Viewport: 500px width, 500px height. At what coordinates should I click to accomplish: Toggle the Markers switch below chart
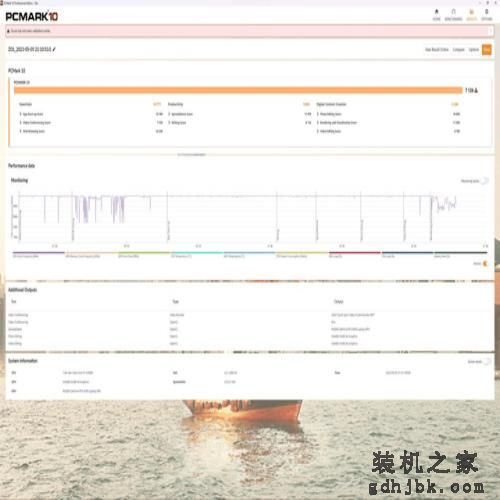485,263
